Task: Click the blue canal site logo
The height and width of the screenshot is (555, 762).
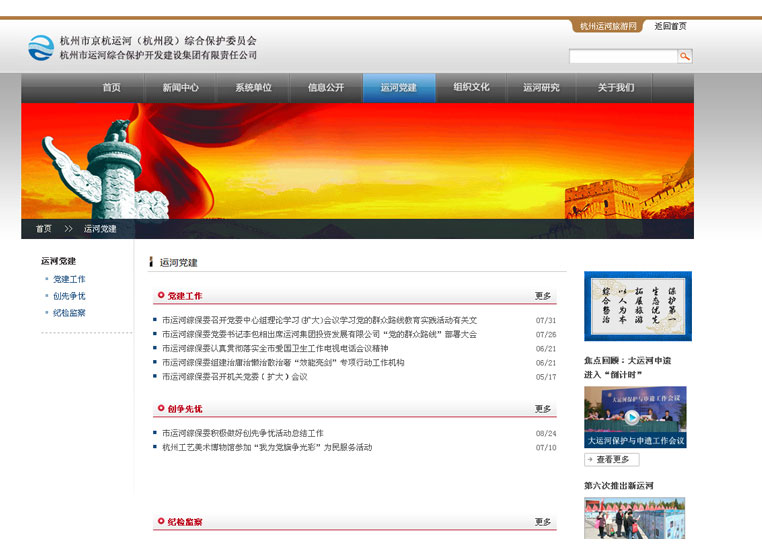Action: pyautogui.click(x=41, y=48)
